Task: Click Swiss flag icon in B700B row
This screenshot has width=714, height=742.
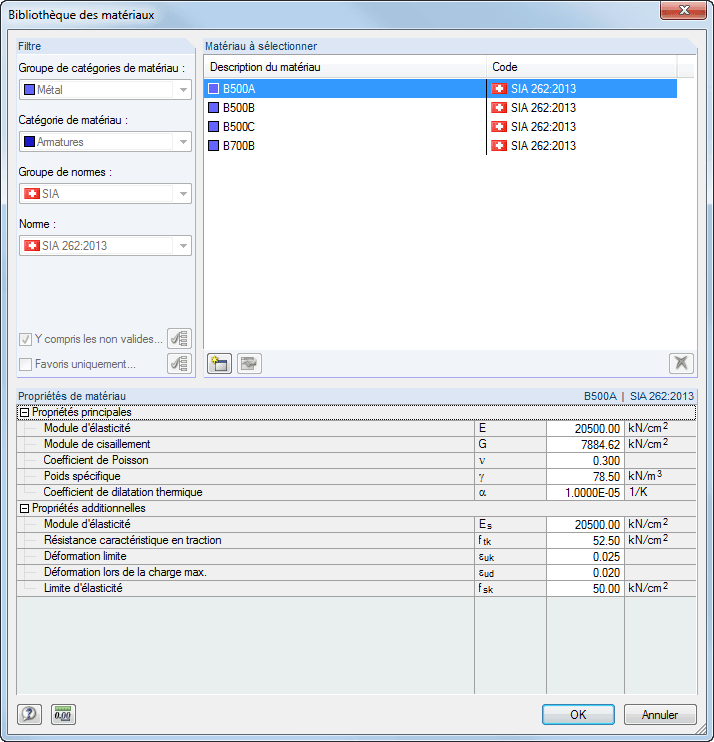Action: pyautogui.click(x=499, y=146)
